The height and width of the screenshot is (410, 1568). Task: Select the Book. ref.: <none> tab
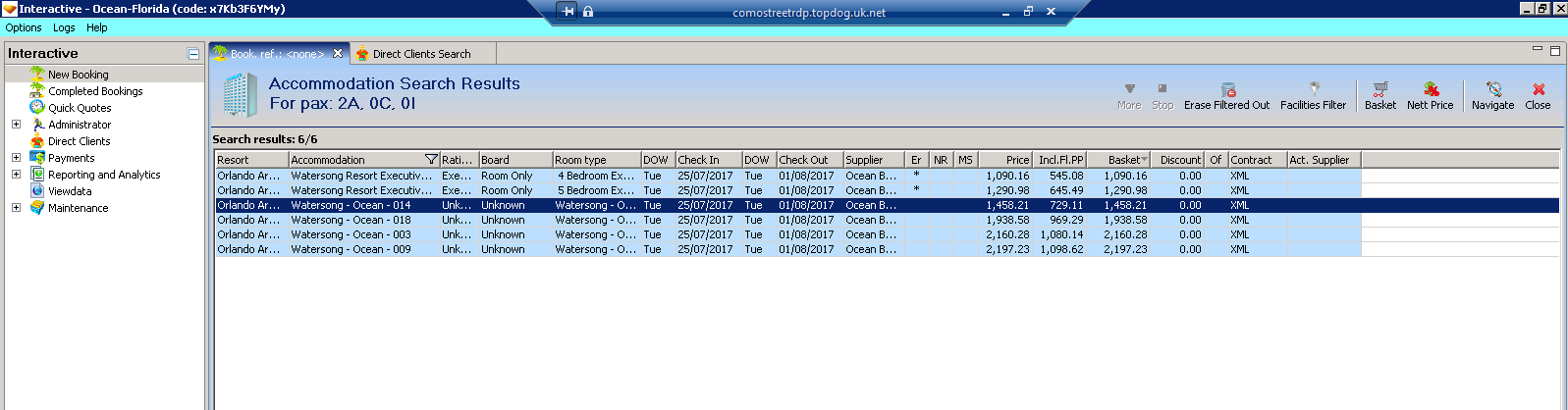tap(278, 54)
